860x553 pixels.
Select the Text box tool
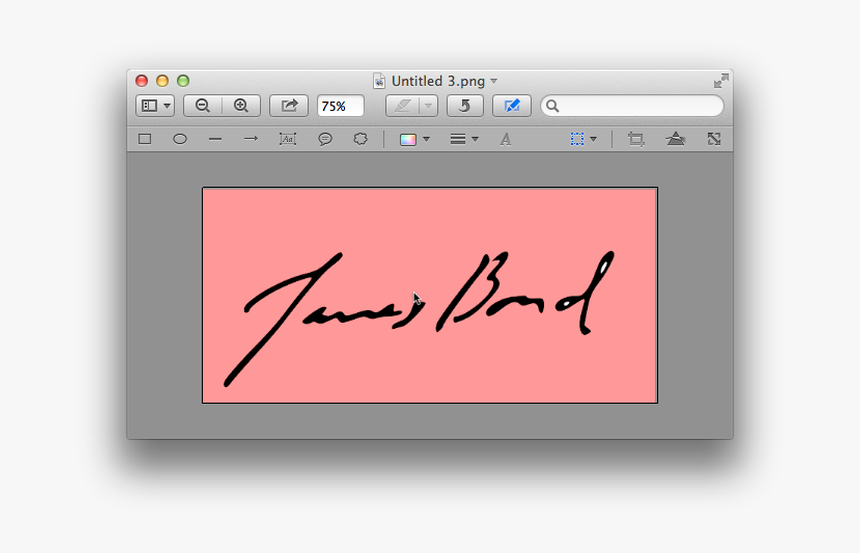click(287, 139)
